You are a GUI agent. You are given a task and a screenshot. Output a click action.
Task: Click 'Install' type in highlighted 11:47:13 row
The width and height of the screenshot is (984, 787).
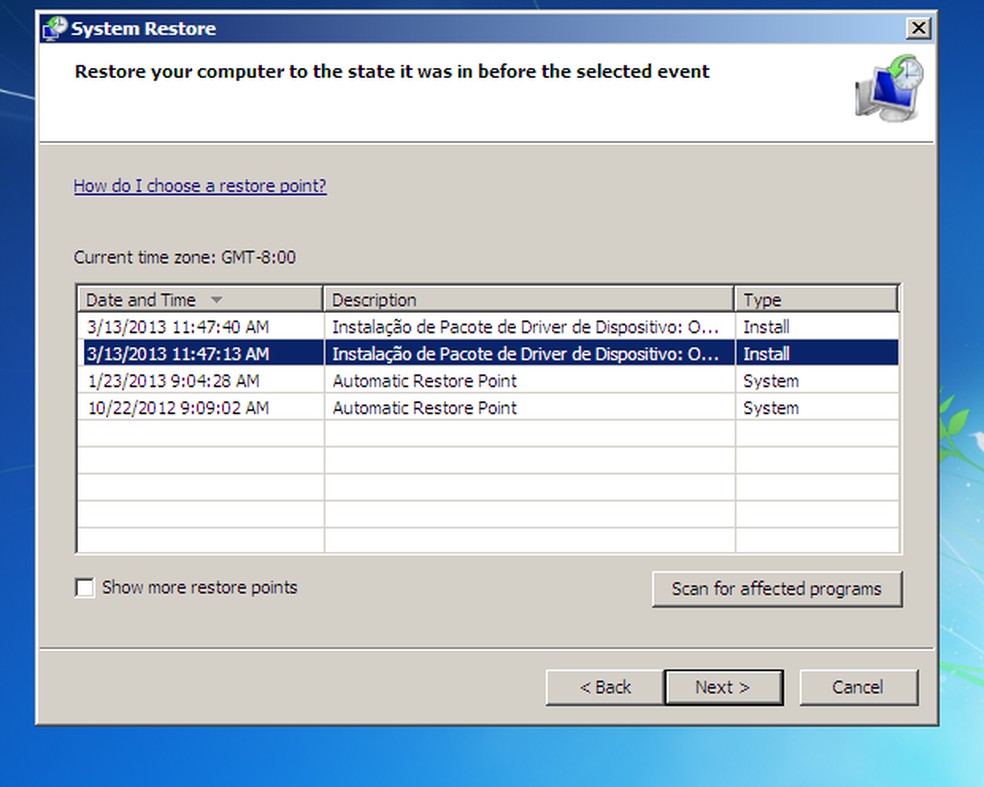[766, 354]
